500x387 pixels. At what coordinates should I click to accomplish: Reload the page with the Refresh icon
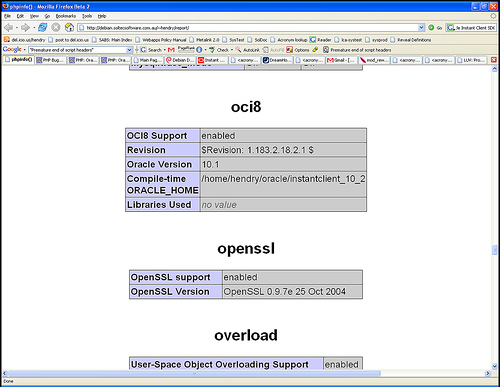click(42, 27)
